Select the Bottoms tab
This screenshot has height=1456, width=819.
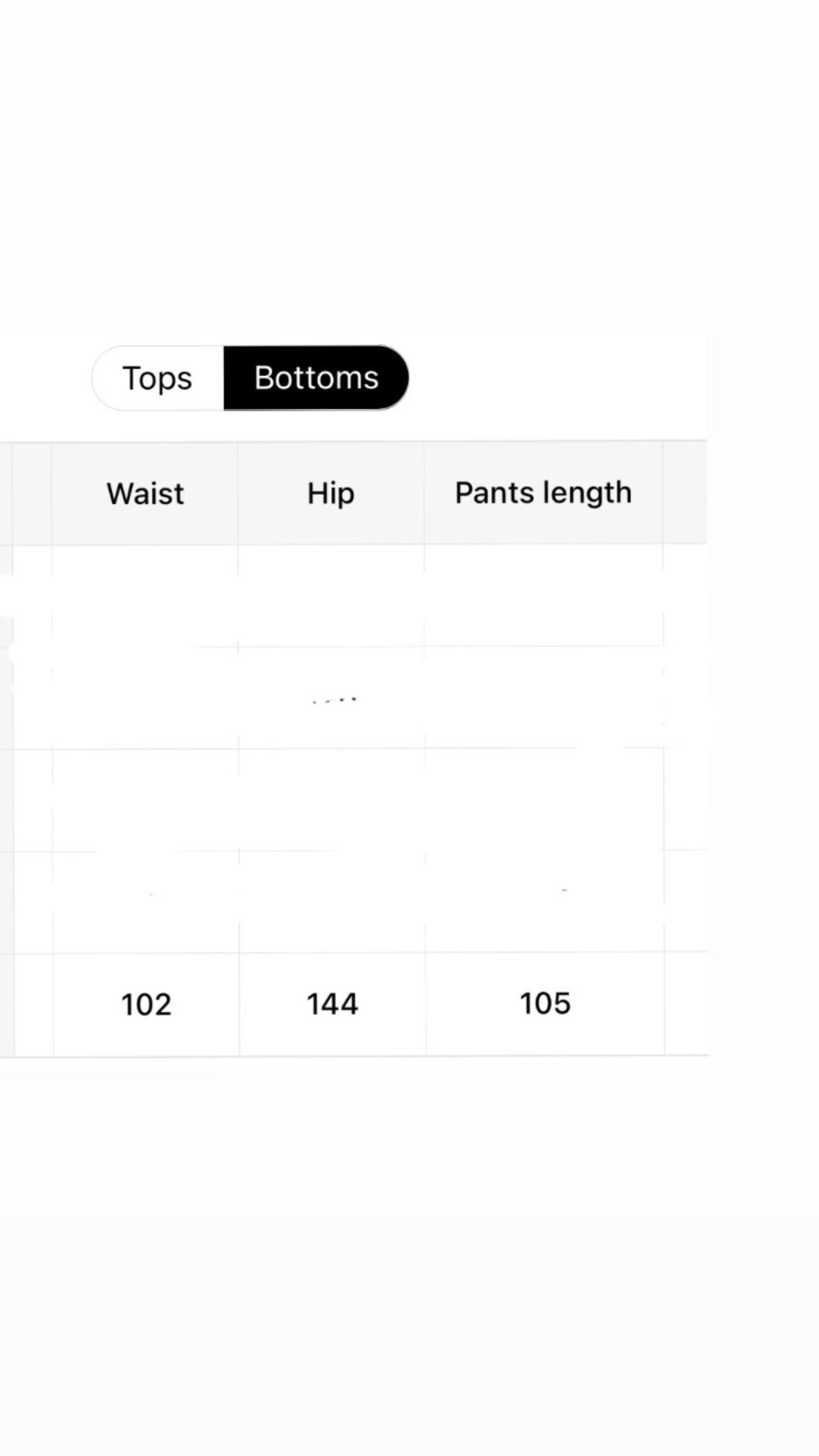pos(316,378)
